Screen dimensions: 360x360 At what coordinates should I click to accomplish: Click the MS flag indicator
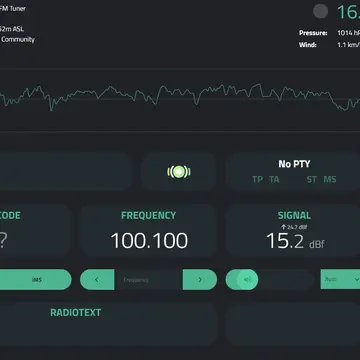[330, 180]
